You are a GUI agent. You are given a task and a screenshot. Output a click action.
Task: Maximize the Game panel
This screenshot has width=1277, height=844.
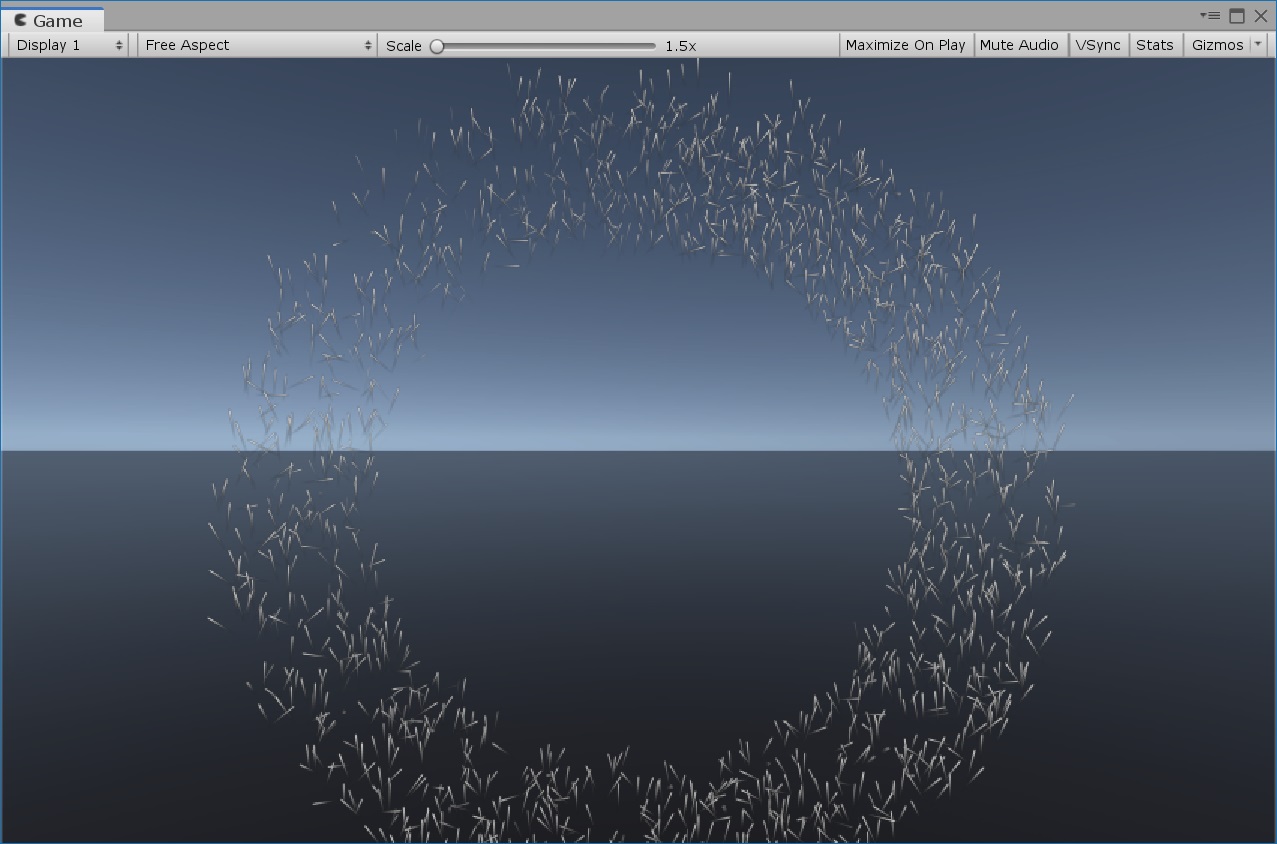click(x=1237, y=16)
